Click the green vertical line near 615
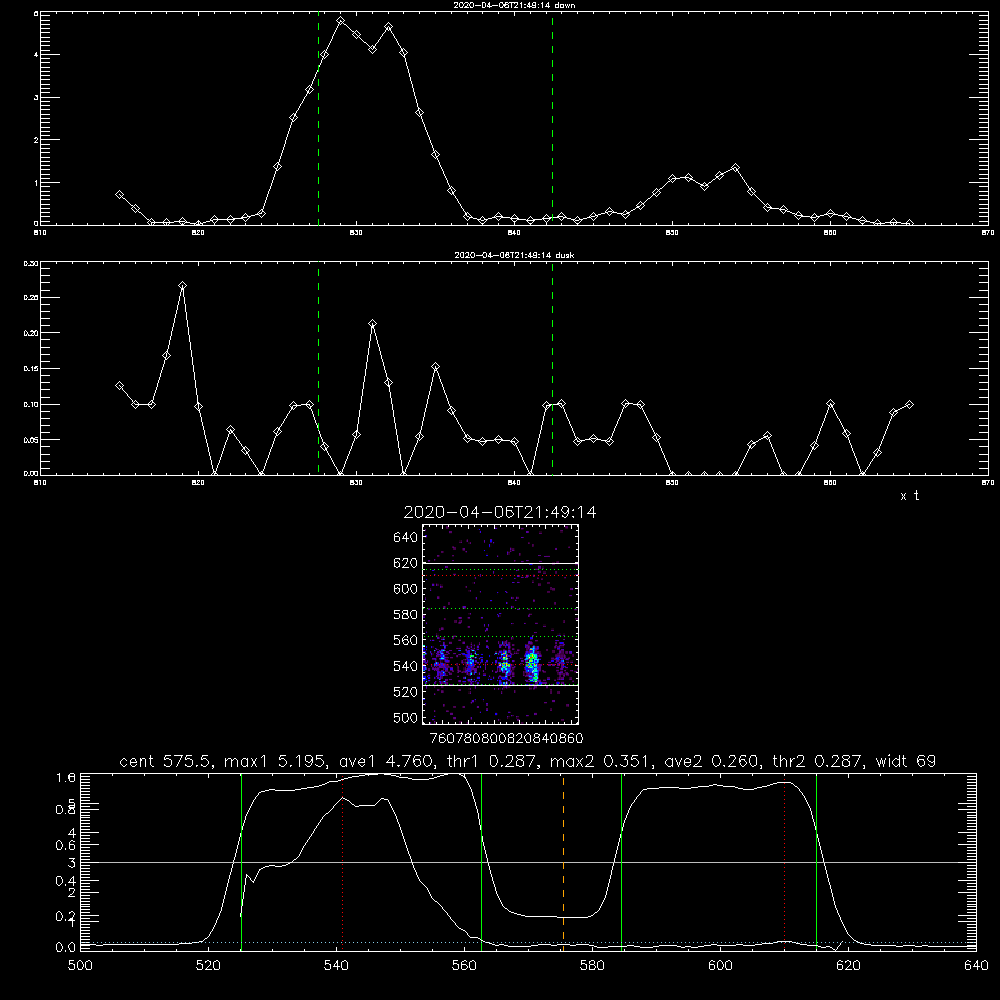Viewport: 1000px width, 1000px height. tap(816, 861)
